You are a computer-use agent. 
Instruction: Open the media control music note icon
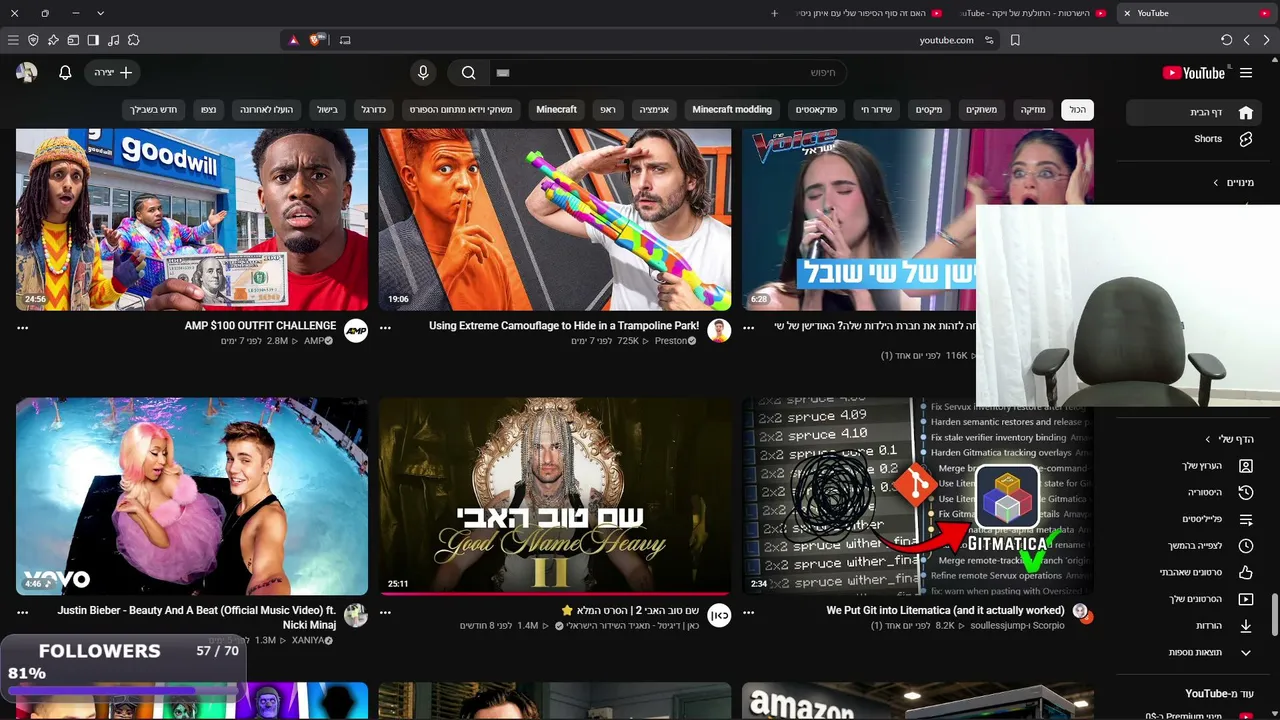113,40
